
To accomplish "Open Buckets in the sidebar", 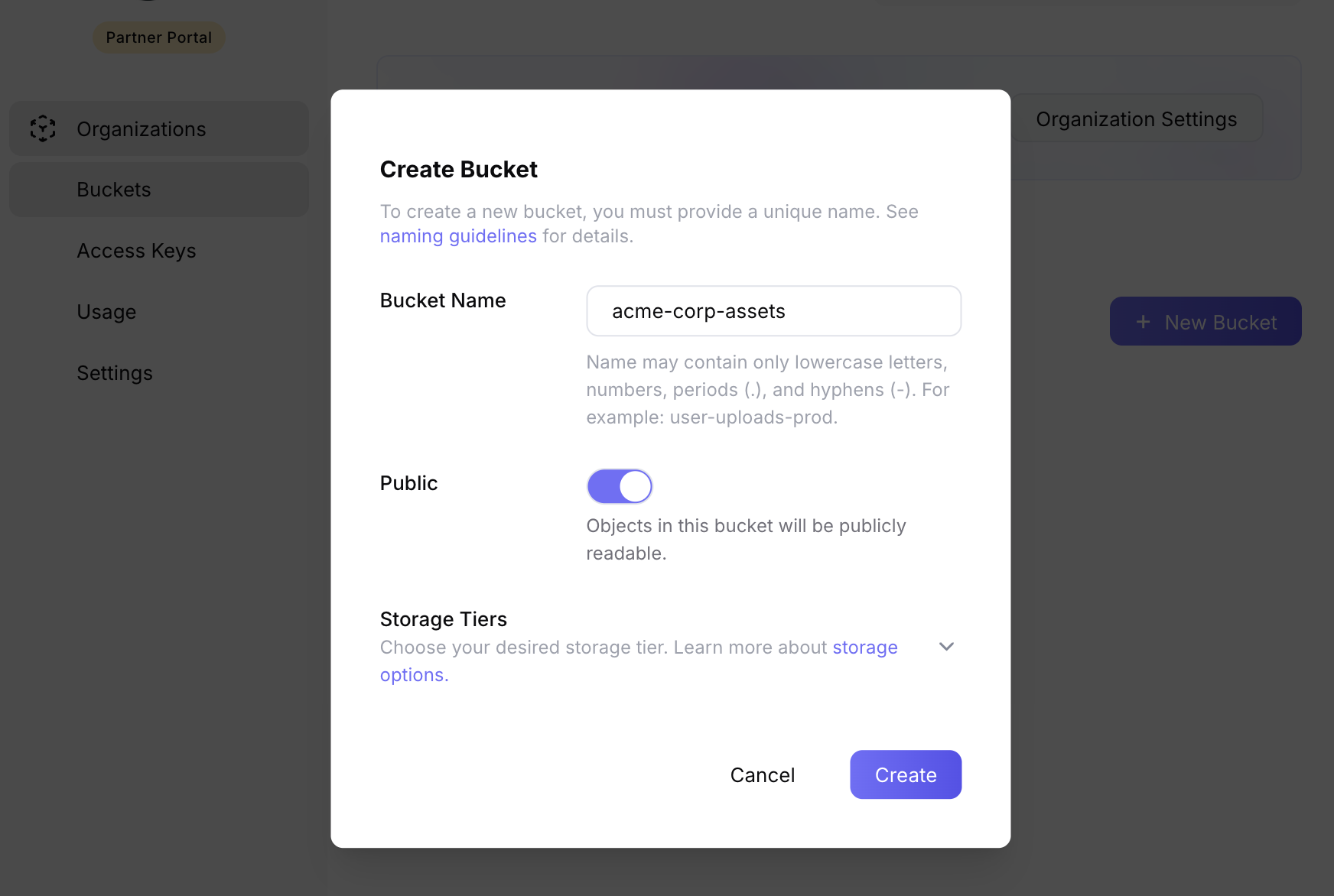I will pyautogui.click(x=114, y=190).
